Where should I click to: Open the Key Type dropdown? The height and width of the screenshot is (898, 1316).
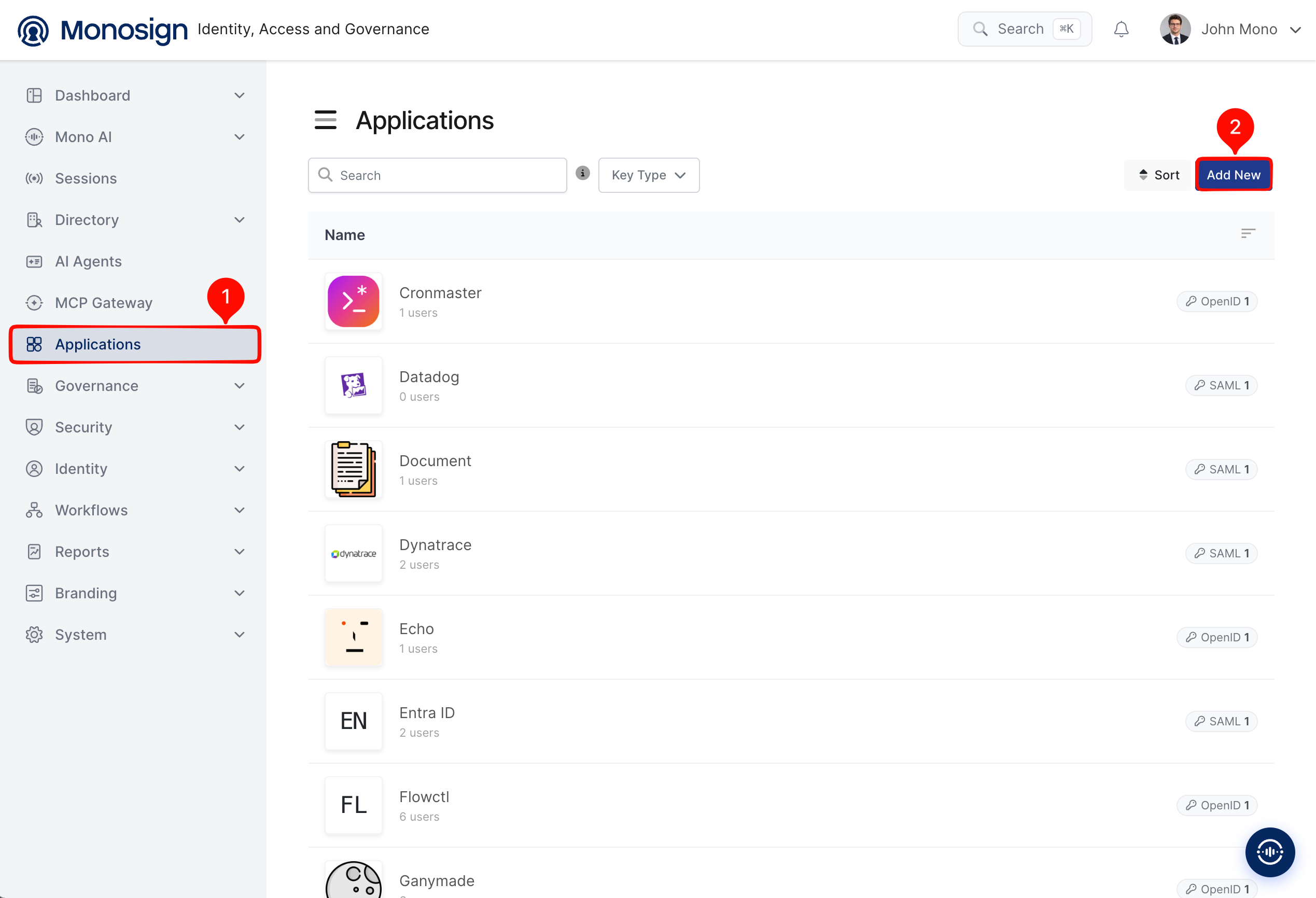click(648, 175)
